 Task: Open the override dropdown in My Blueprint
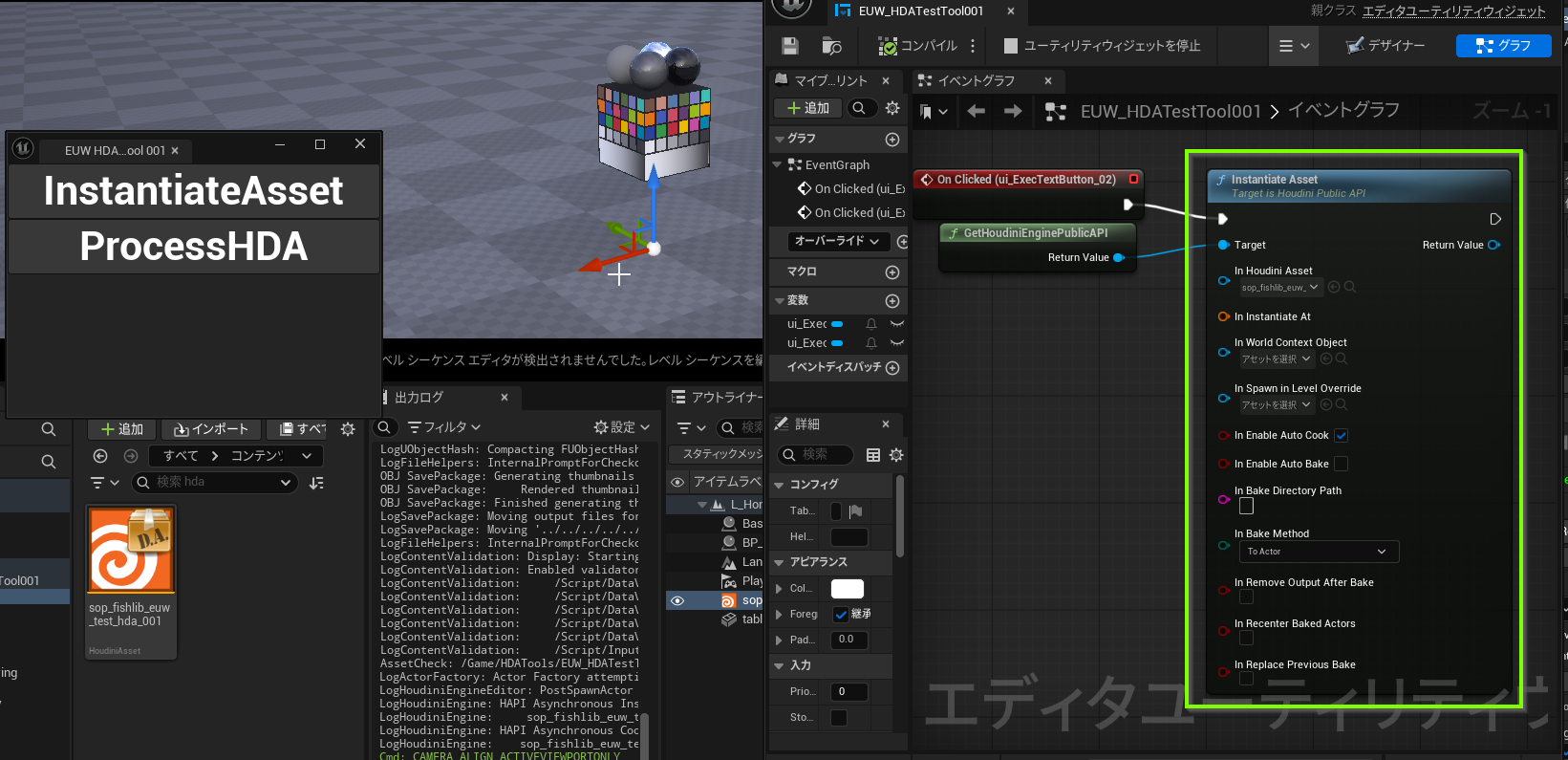click(x=836, y=242)
